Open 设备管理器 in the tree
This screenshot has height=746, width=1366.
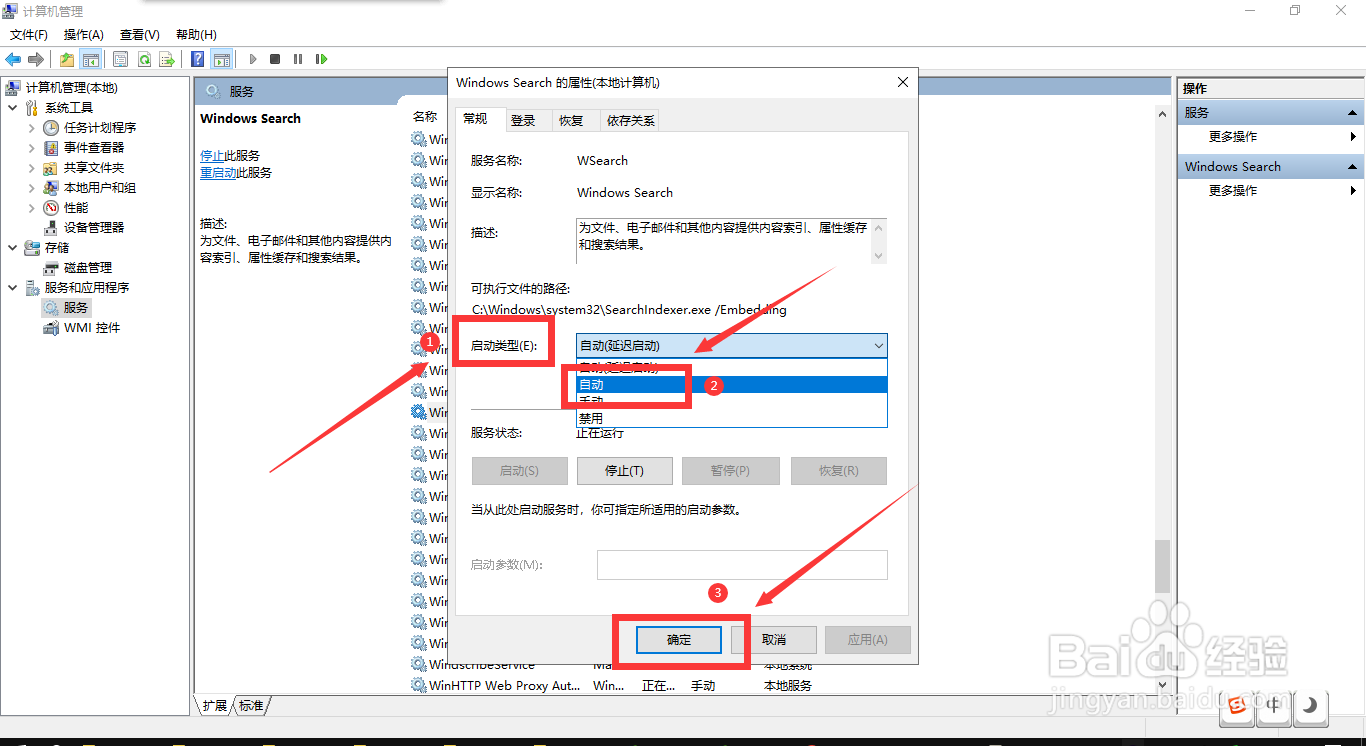(x=94, y=227)
